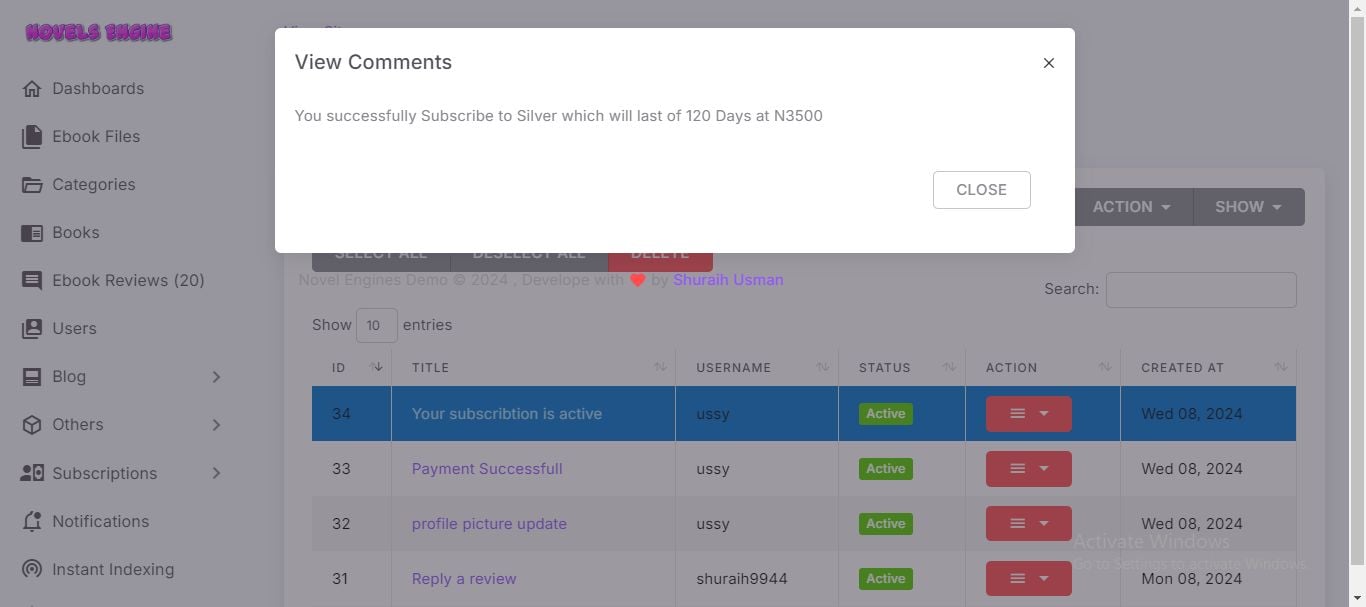This screenshot has width=1366, height=607.
Task: Expand the Subscriptions submenu chevron
Action: tap(216, 473)
